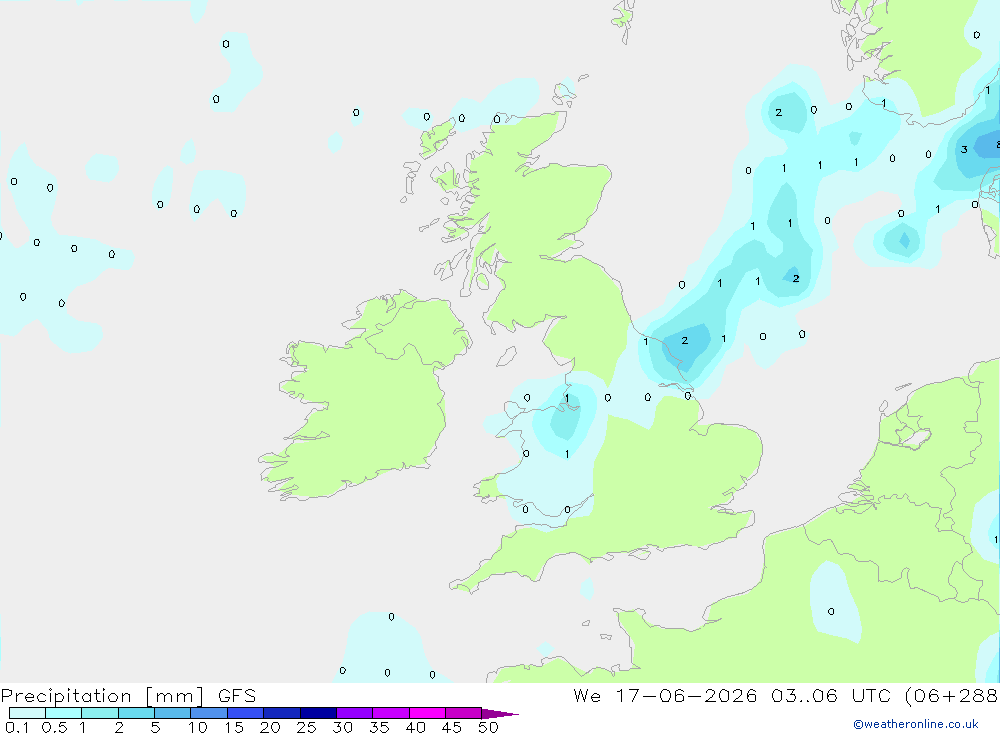Image resolution: width=1000 pixels, height=733 pixels.
Task: Click the 'GFS' model label
Action: (237, 696)
